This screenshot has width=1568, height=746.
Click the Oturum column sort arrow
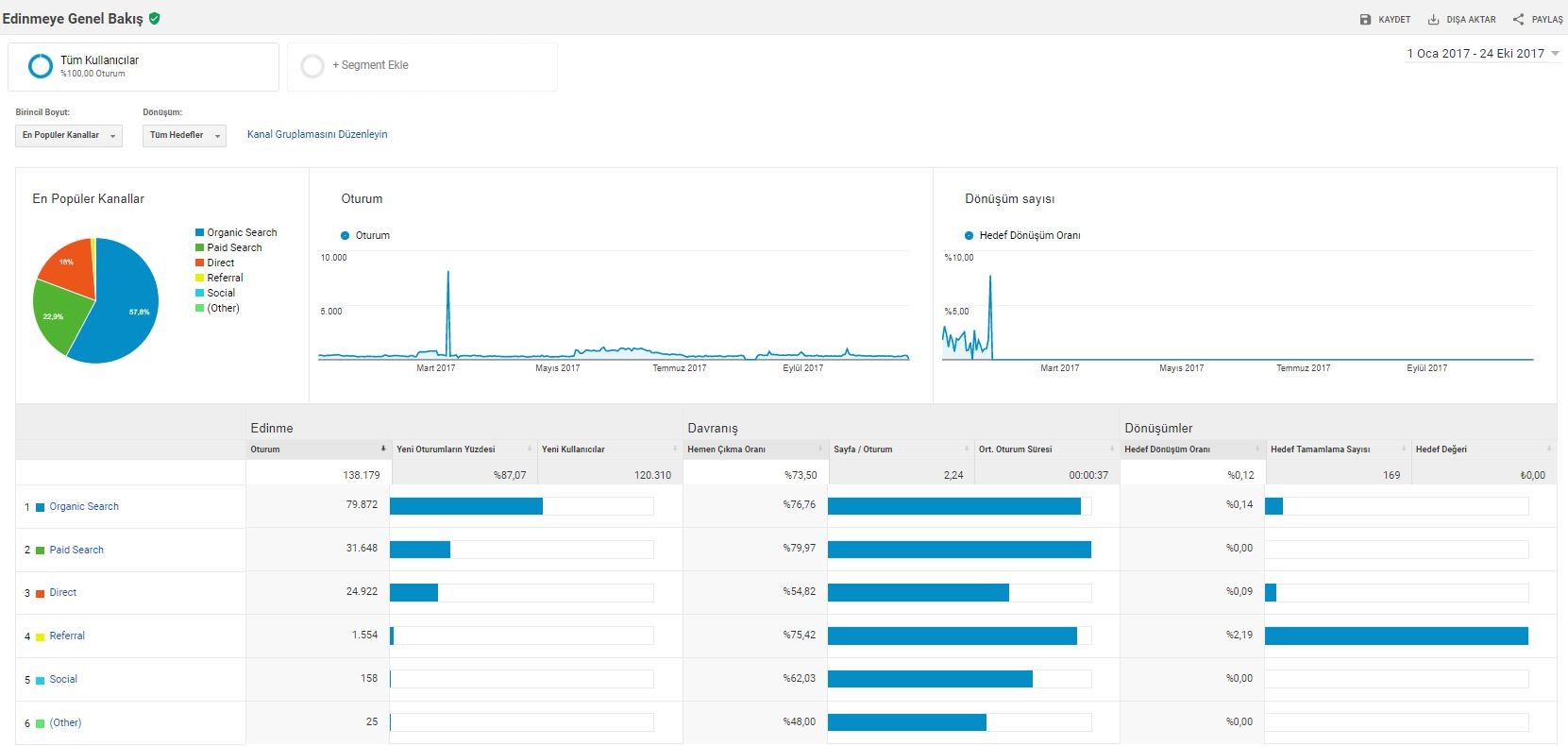(383, 449)
